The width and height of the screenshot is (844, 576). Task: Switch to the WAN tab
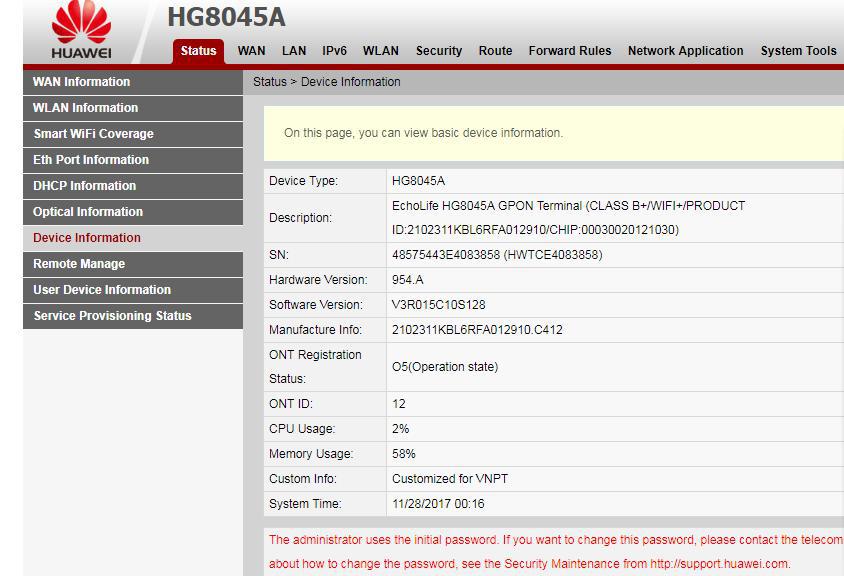pyautogui.click(x=251, y=51)
